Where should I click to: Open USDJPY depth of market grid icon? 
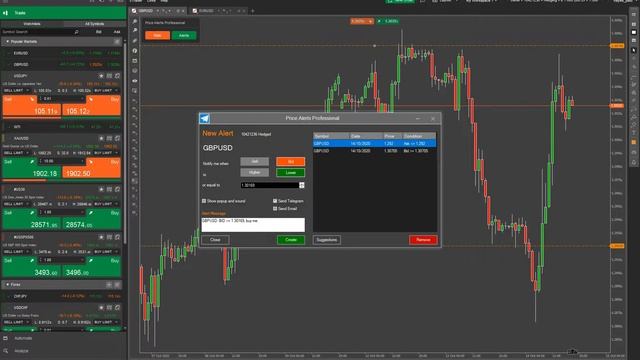[109, 76]
